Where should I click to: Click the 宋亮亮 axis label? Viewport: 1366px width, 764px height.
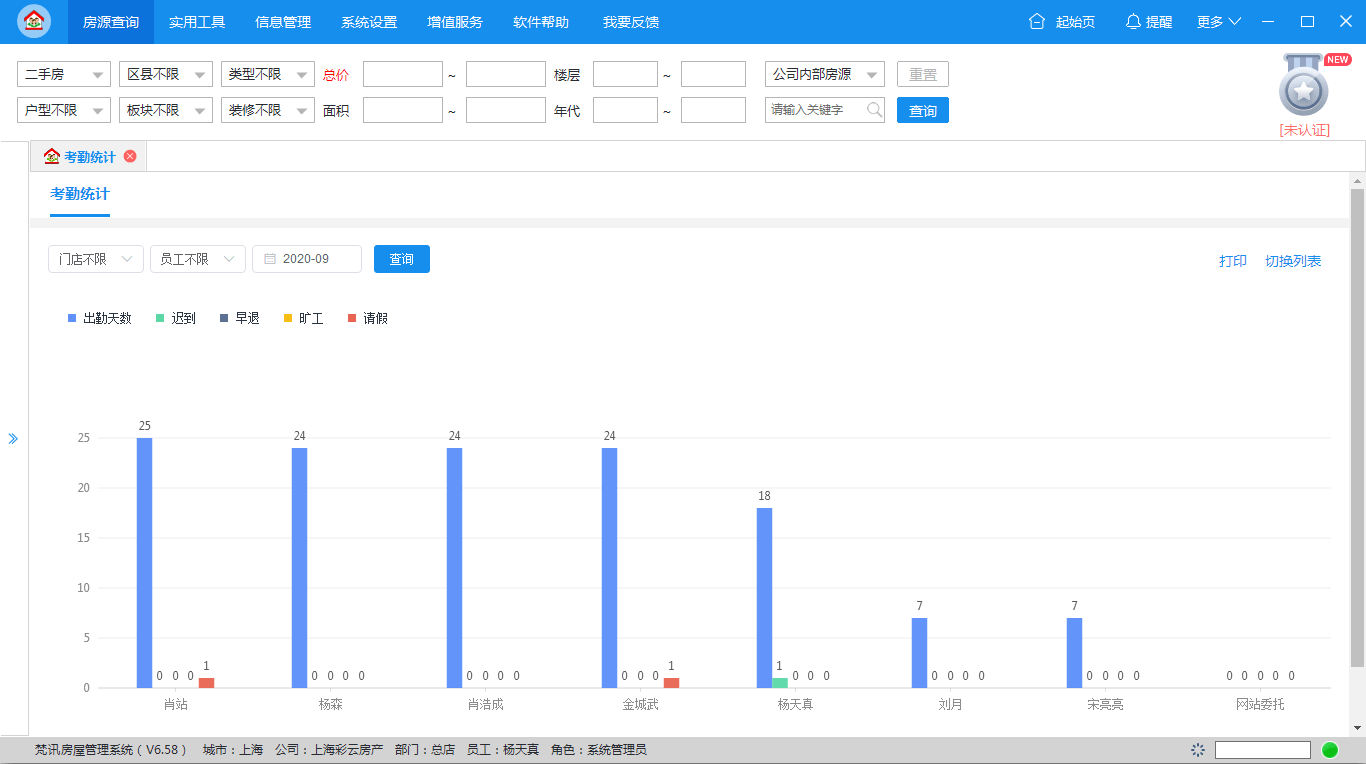tap(1105, 704)
